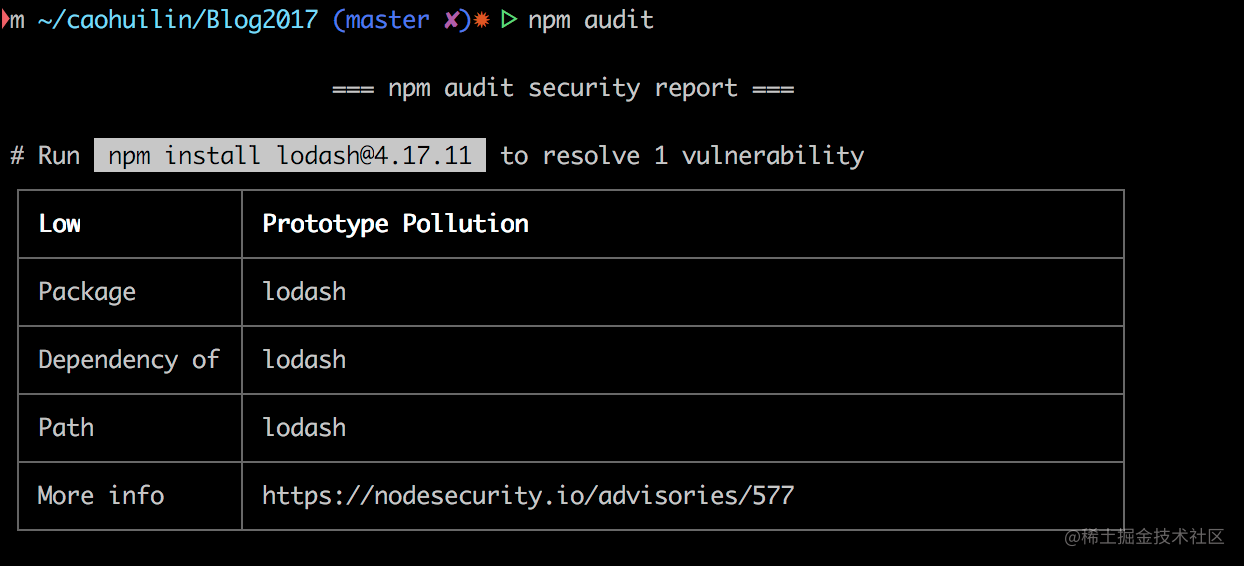
Task: Click the Package row label
Action: pos(87,292)
